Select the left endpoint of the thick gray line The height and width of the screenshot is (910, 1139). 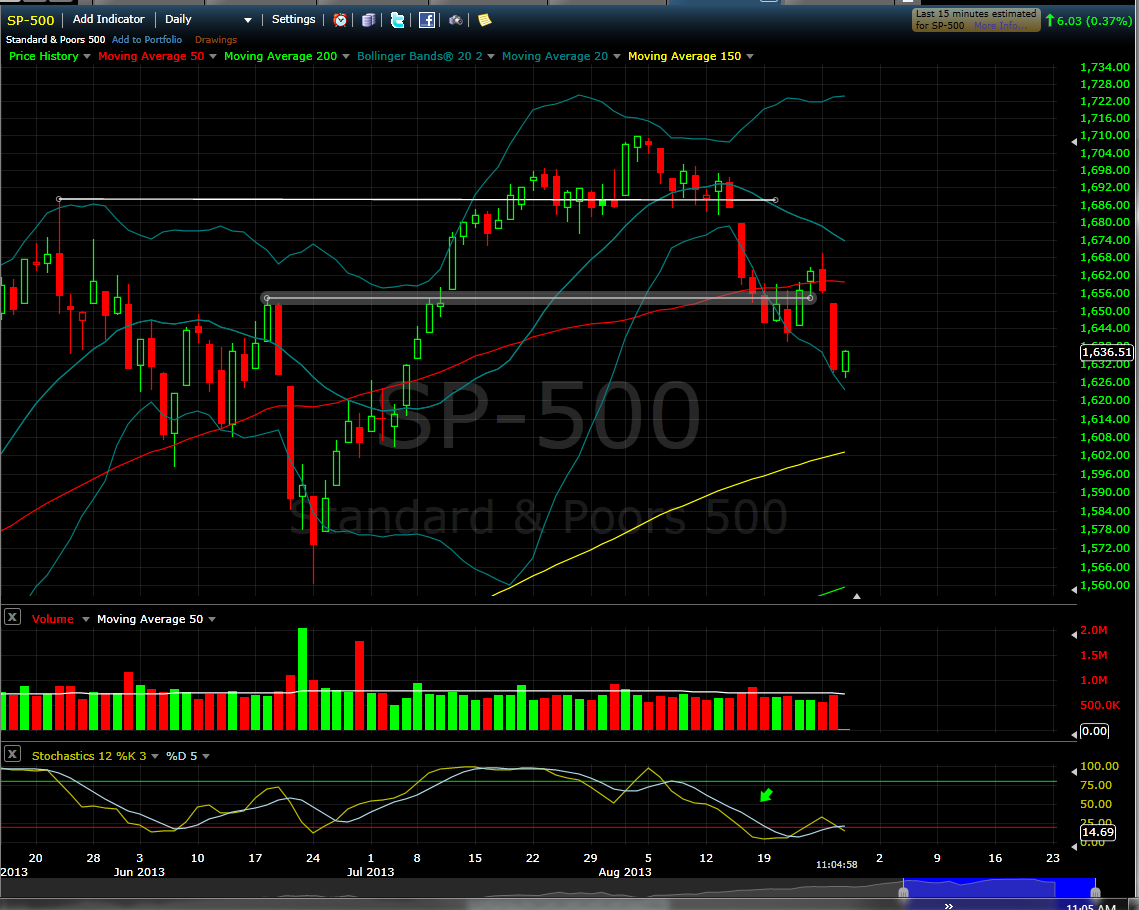(267, 298)
